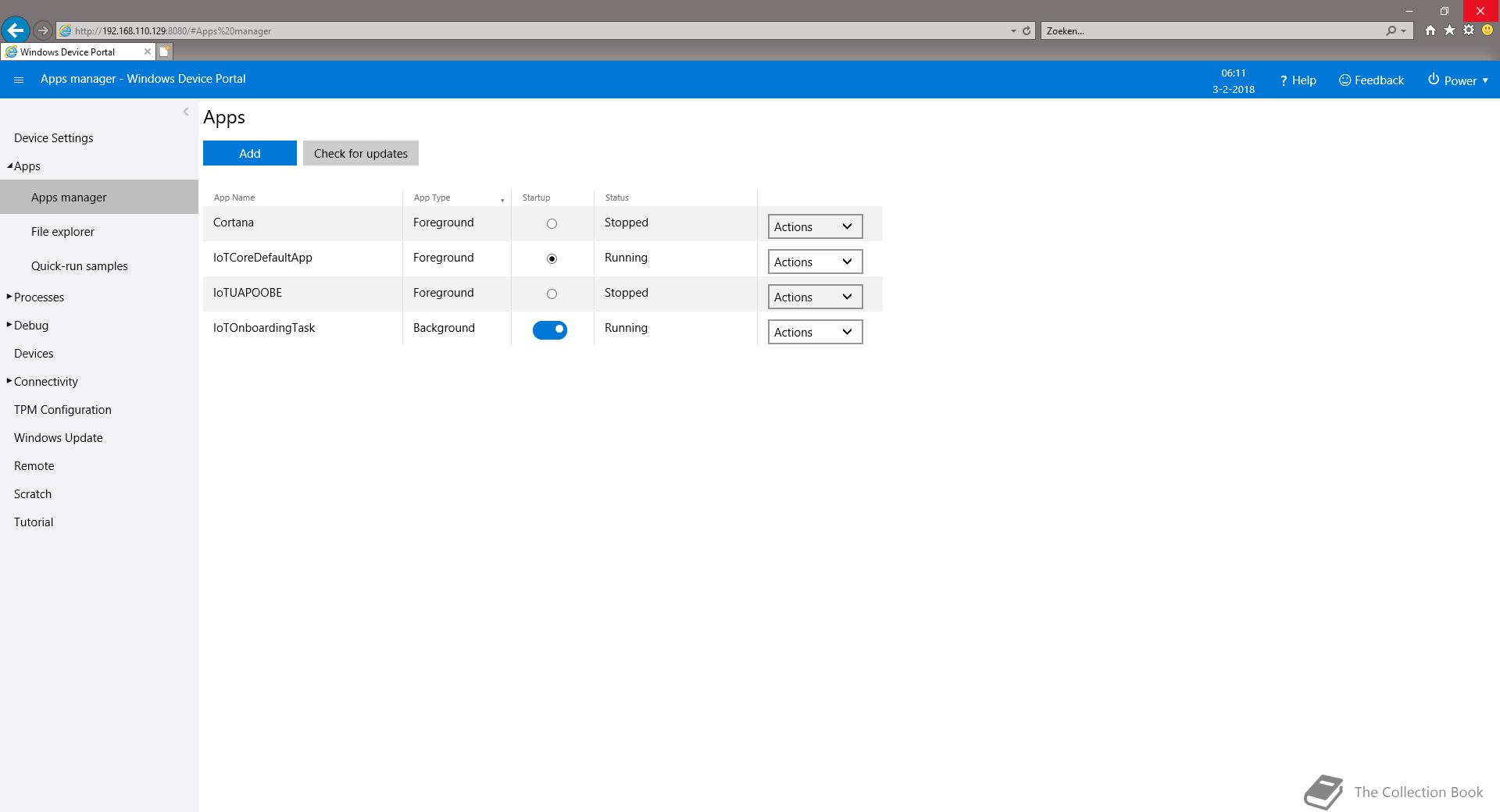This screenshot has height=812, width=1500.
Task: Open Actions dropdown for IoTOnboardingTask
Action: 815,332
